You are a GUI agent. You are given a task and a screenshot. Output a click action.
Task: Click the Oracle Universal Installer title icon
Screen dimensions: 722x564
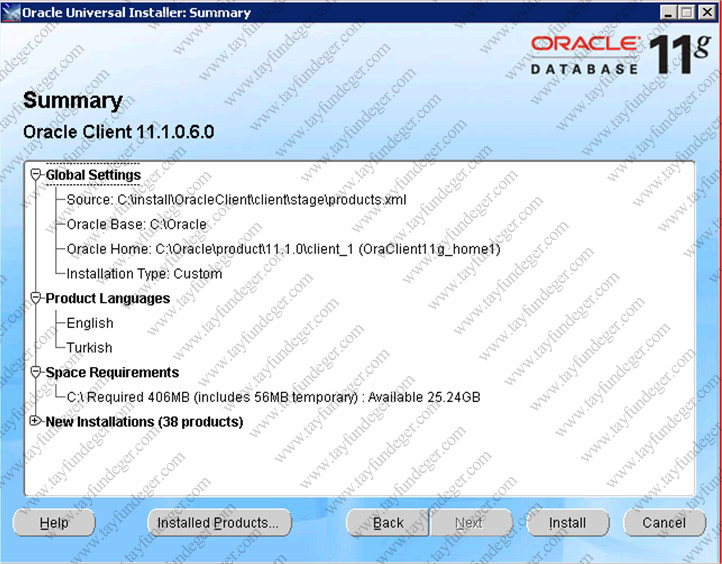pyautogui.click(x=11, y=12)
